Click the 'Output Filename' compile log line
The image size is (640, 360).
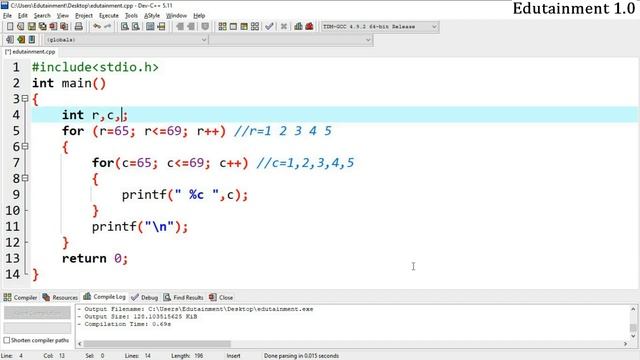pyautogui.click(x=195, y=309)
